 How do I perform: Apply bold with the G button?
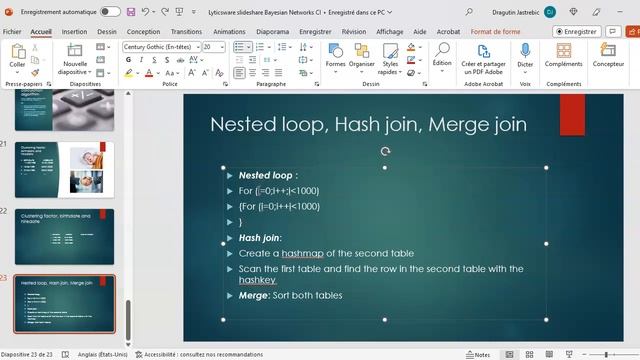coord(129,60)
